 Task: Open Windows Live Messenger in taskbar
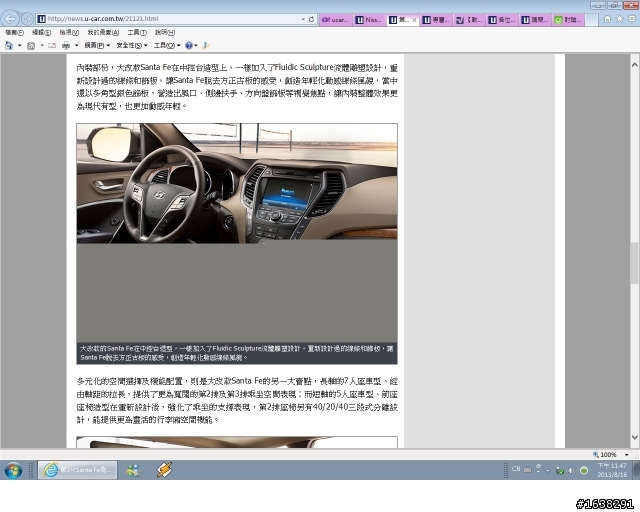133,470
